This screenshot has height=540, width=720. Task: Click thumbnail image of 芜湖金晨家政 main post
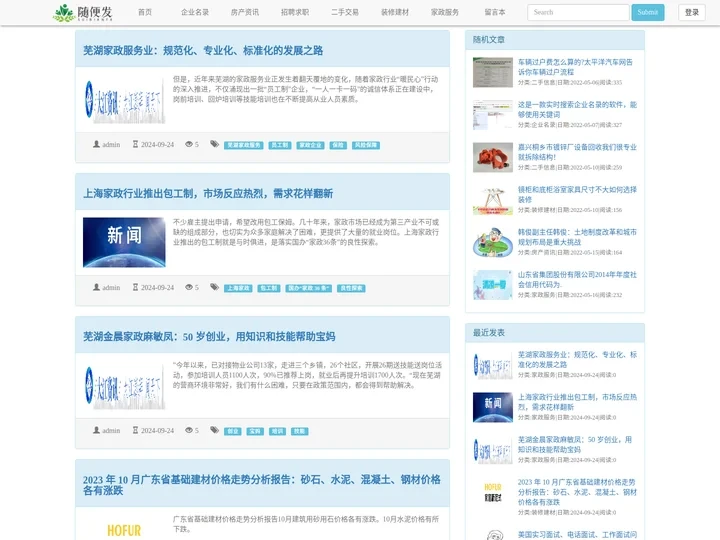pyautogui.click(x=124, y=386)
